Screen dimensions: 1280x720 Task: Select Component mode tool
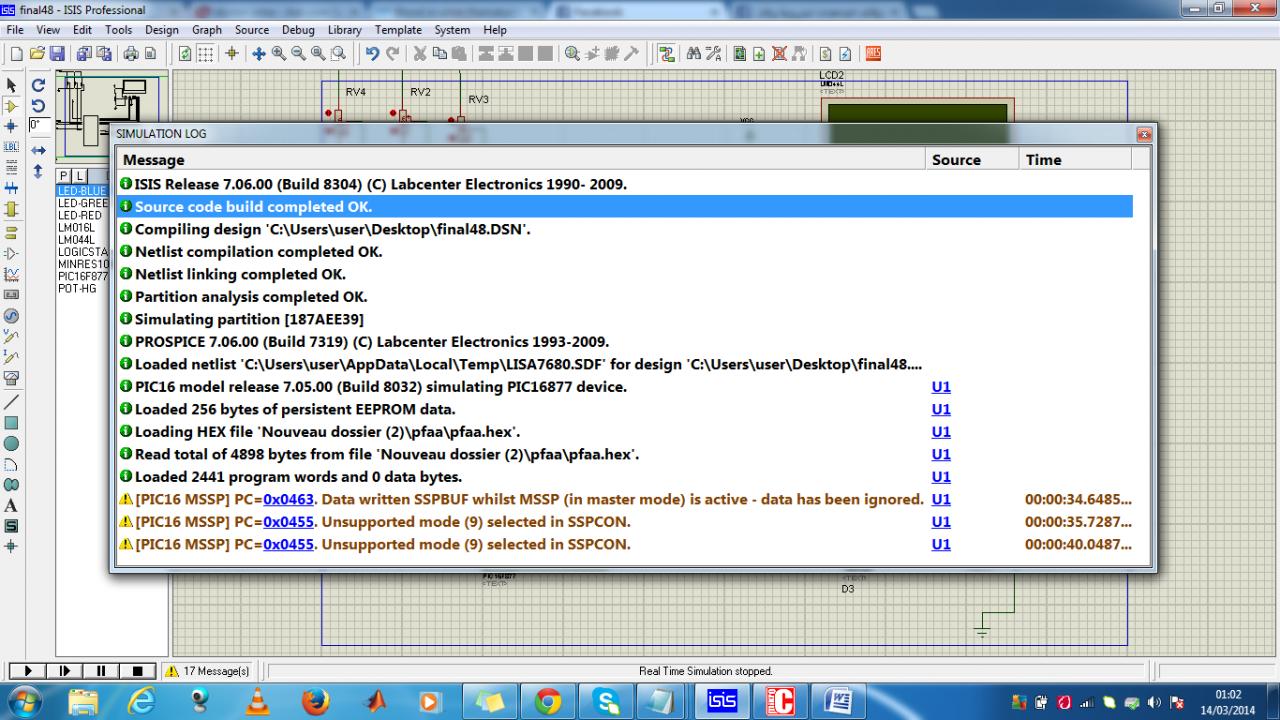coord(12,106)
